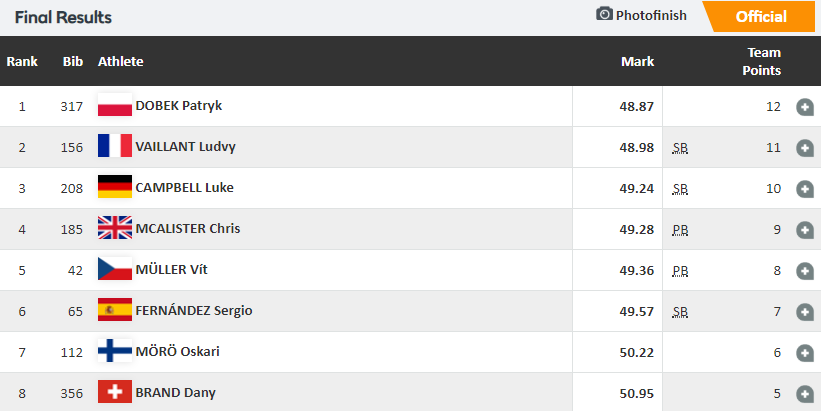Screen dimensions: 821x411
Task: Expand plus icon for MÜLLER Vít
Action: (x=805, y=271)
